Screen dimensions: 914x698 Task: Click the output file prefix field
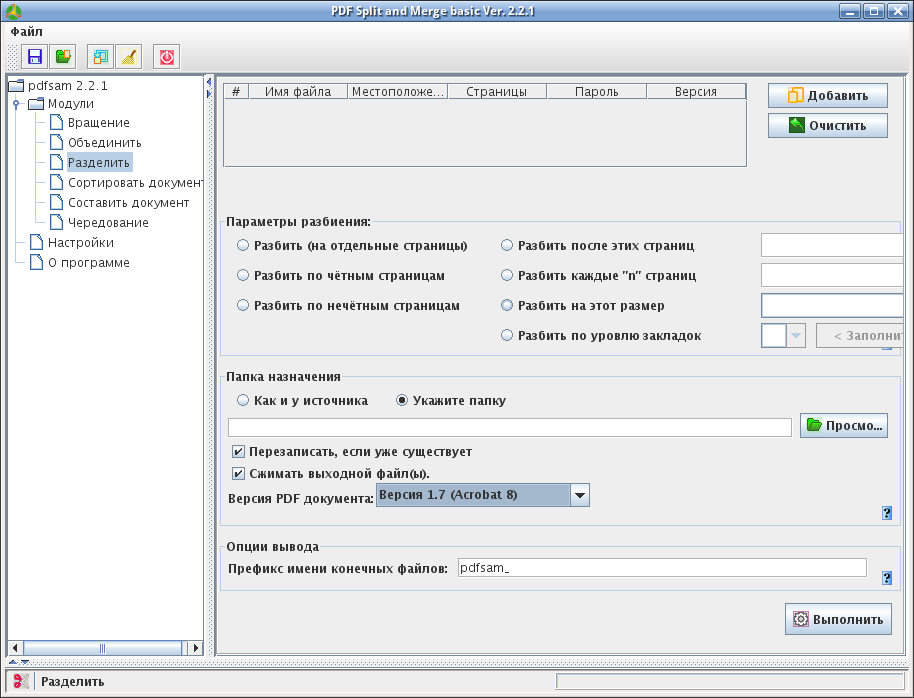(662, 568)
